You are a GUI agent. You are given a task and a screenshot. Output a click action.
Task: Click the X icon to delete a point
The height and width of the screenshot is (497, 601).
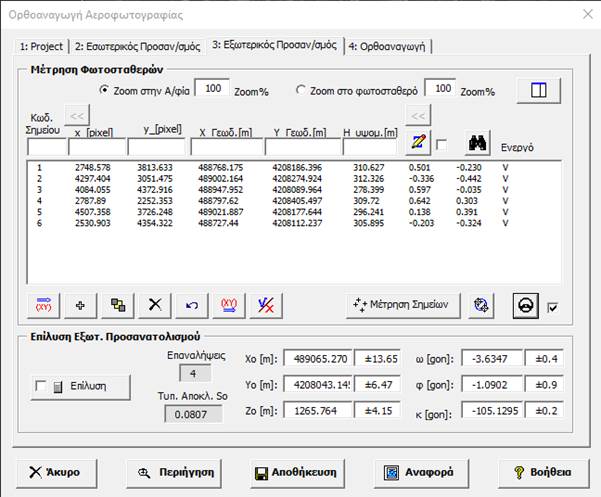[x=154, y=304]
